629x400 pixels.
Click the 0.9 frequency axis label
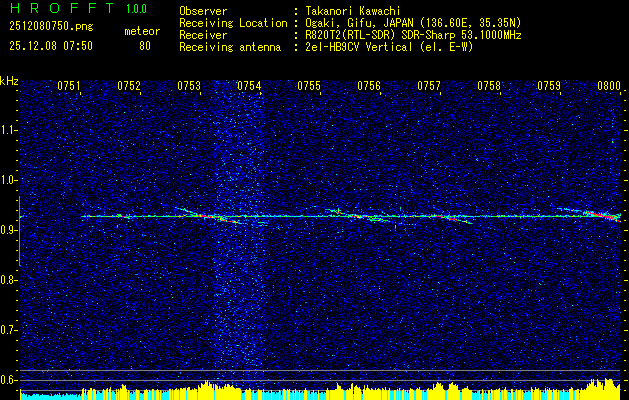(x=8, y=230)
